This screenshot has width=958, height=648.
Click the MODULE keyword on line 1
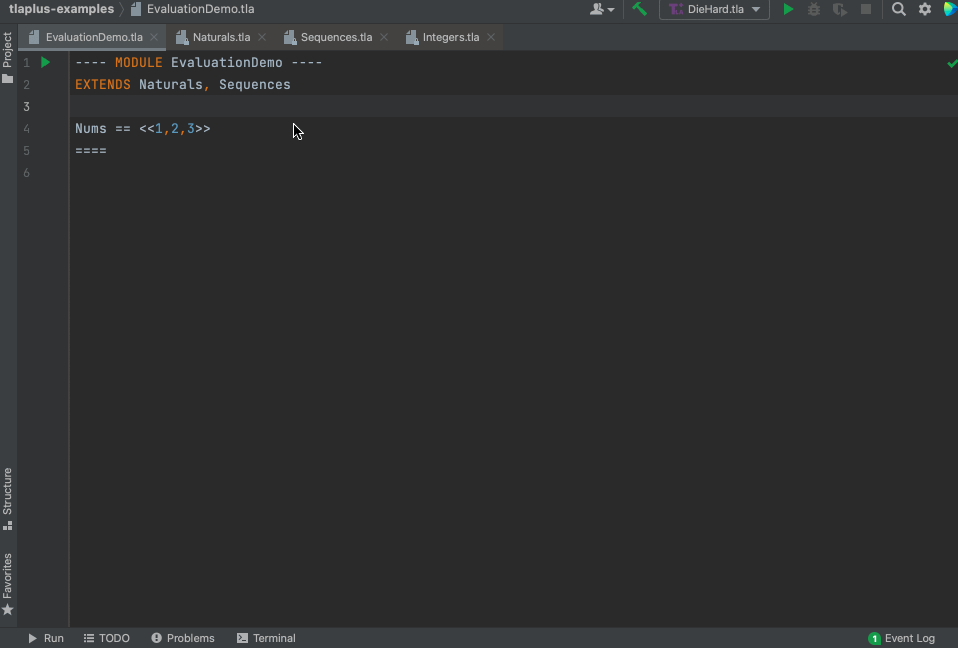[x=139, y=62]
